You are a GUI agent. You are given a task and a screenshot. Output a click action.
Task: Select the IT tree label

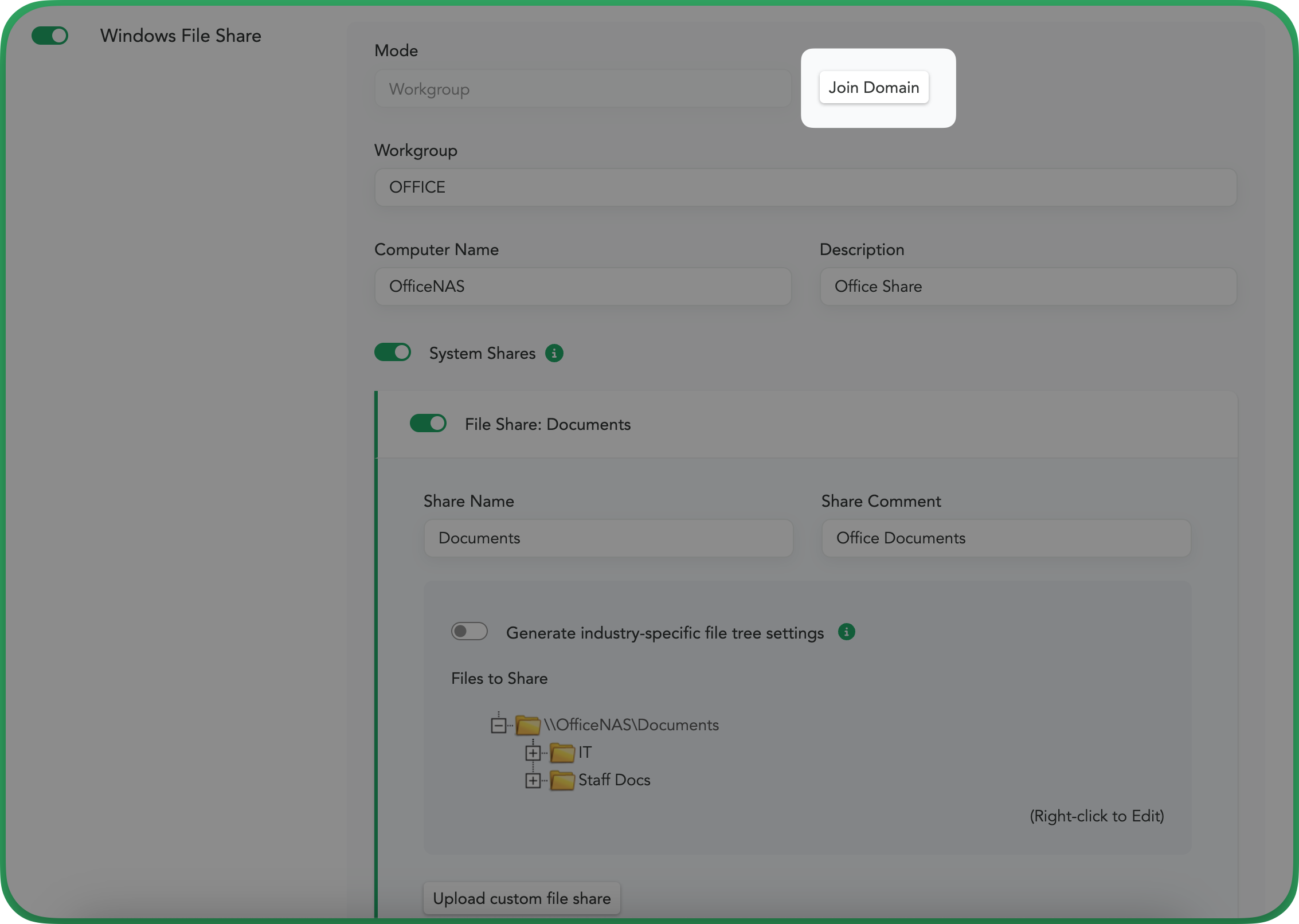pyautogui.click(x=585, y=753)
